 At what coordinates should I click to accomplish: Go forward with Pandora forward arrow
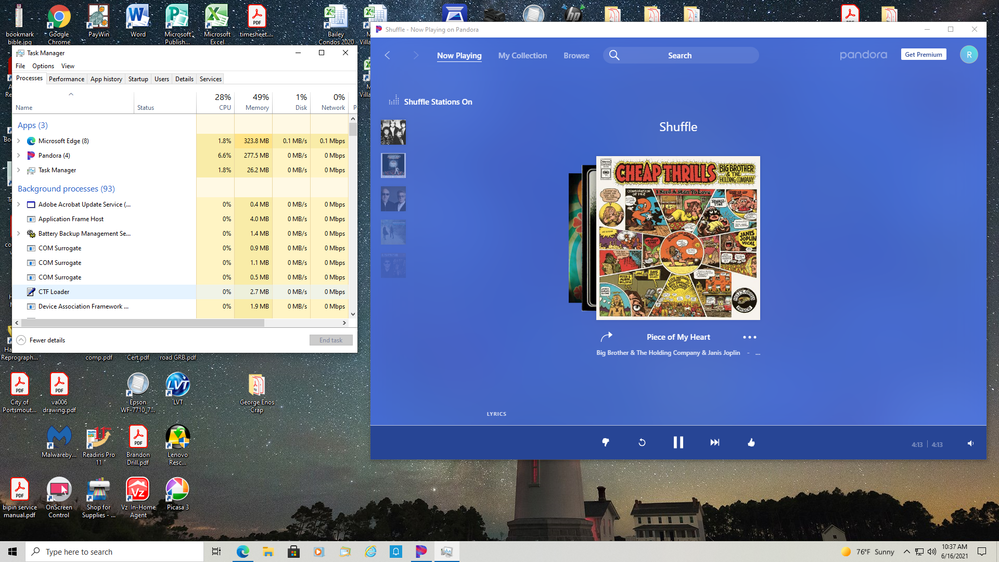(415, 55)
